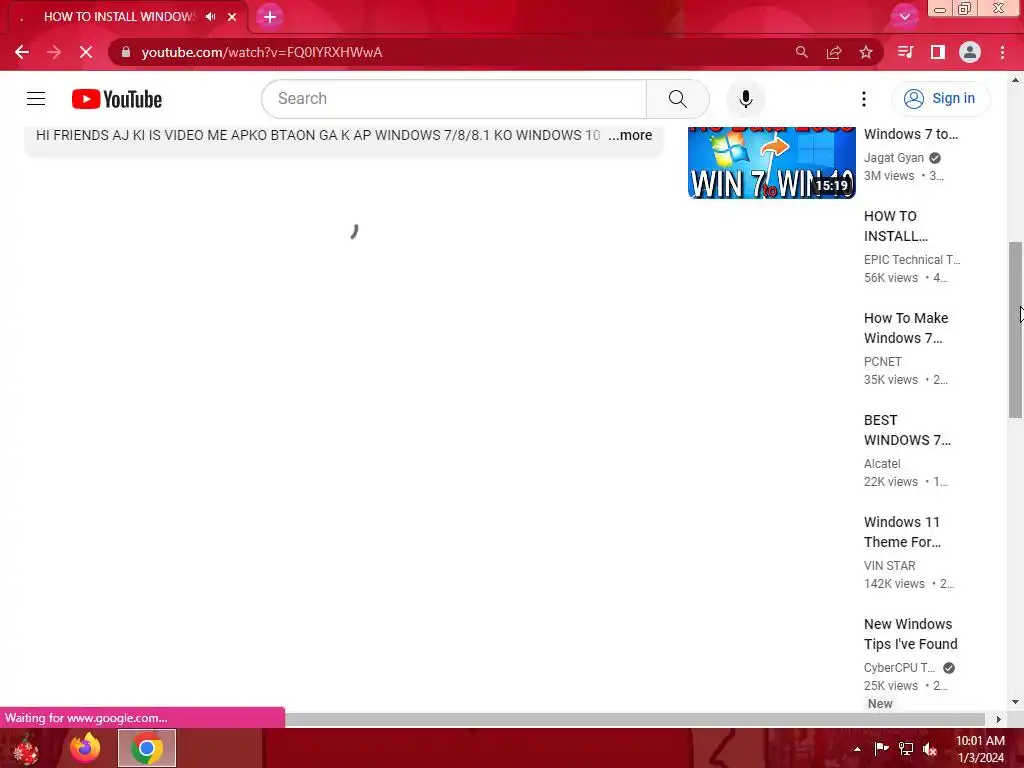Open Chrome three-dot menu
The width and height of the screenshot is (1024, 768).
tap(1002, 52)
